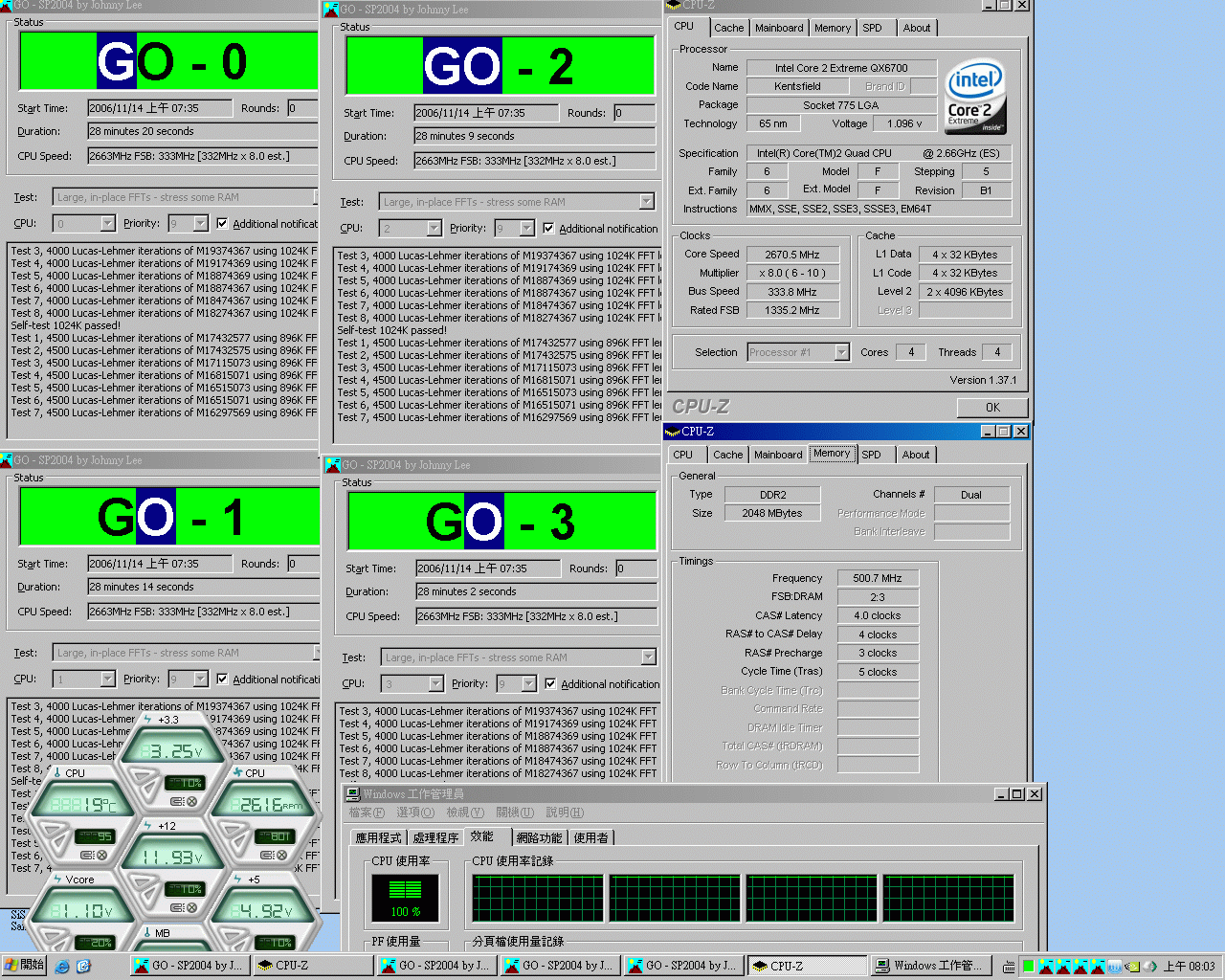
Task: Toggle Additional notification in GO-2 window
Action: (x=548, y=228)
